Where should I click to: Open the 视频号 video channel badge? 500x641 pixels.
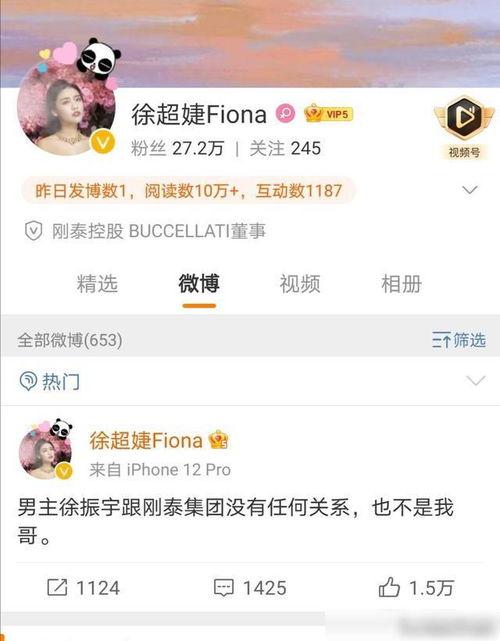point(464,127)
